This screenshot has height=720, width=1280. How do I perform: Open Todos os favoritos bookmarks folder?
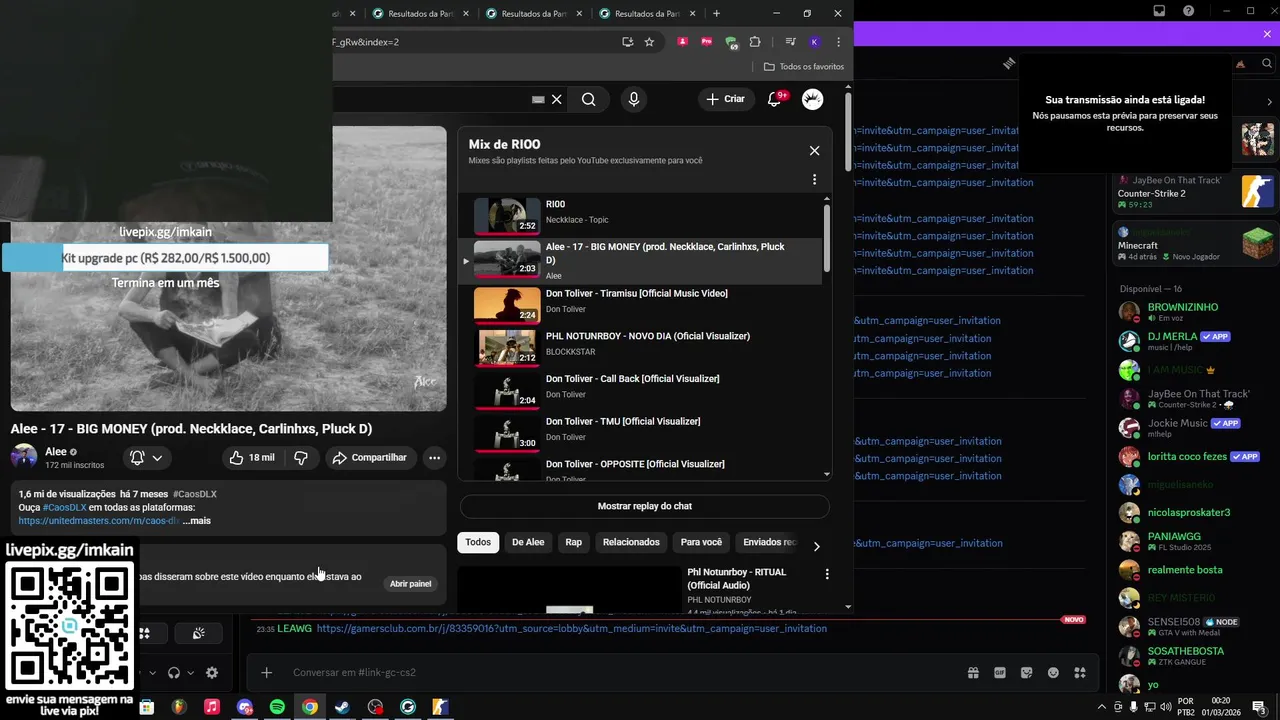(803, 66)
